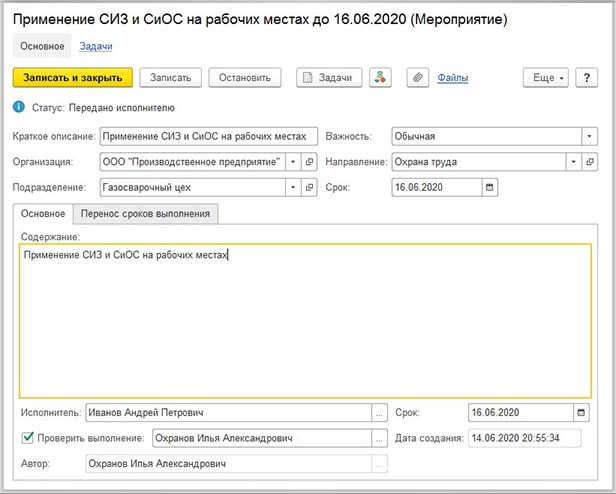Click the Дата создания field

point(525,438)
